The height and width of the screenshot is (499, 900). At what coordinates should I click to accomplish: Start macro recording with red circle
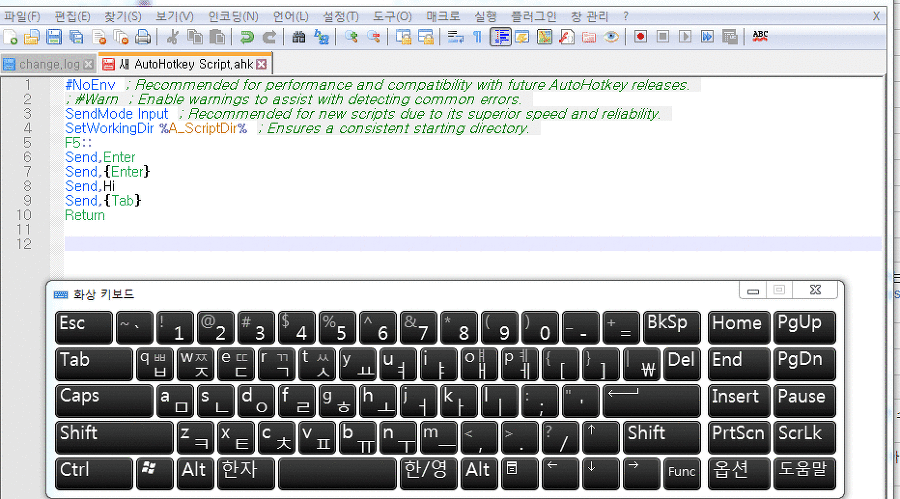(x=641, y=37)
